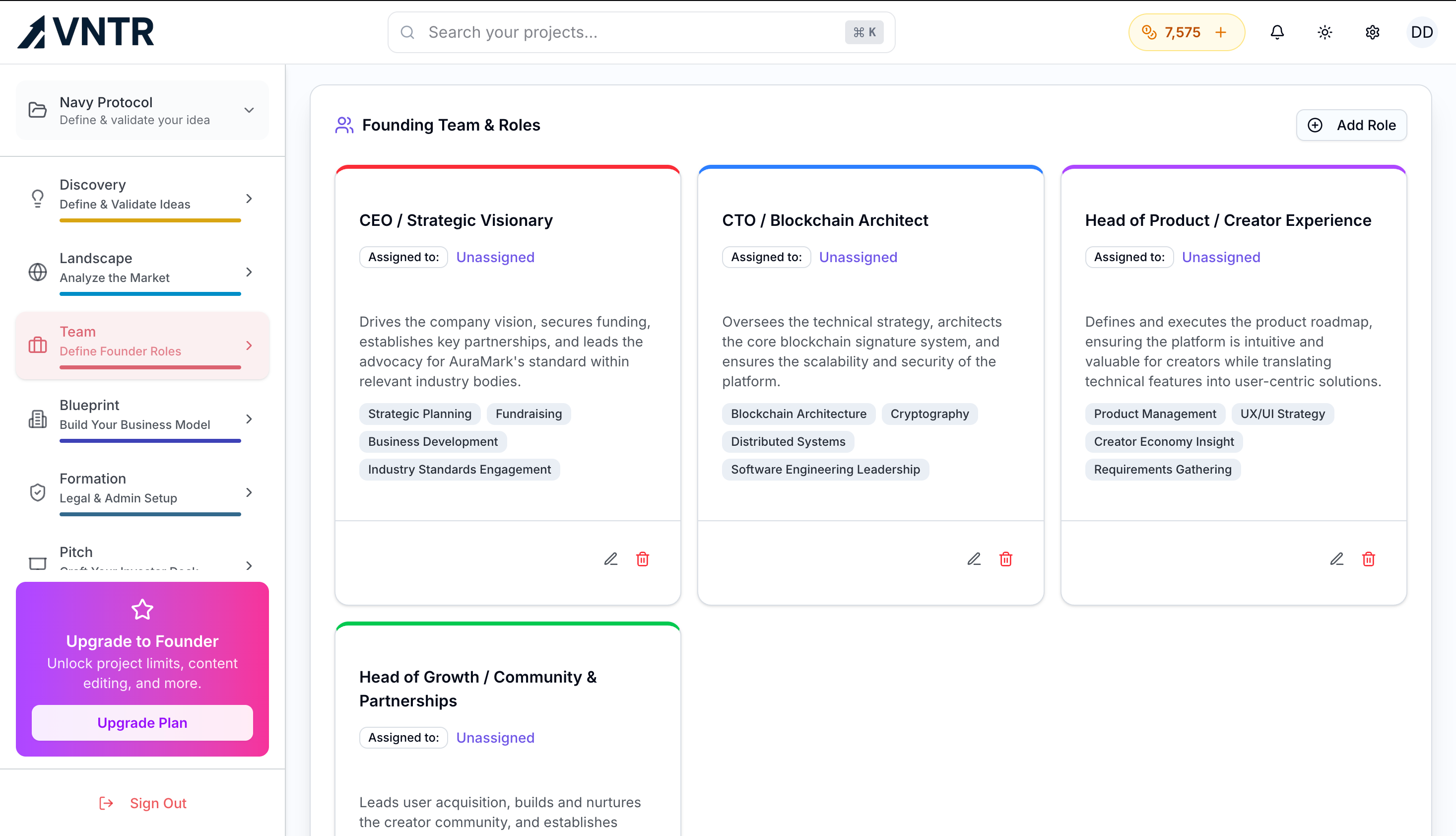Click the Add Role button
The image size is (1456, 836).
(1351, 125)
